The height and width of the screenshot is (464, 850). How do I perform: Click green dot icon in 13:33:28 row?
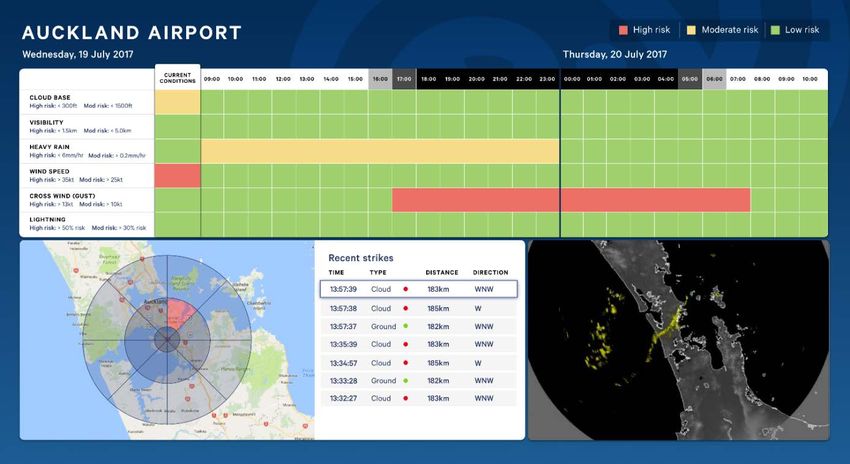(x=405, y=381)
